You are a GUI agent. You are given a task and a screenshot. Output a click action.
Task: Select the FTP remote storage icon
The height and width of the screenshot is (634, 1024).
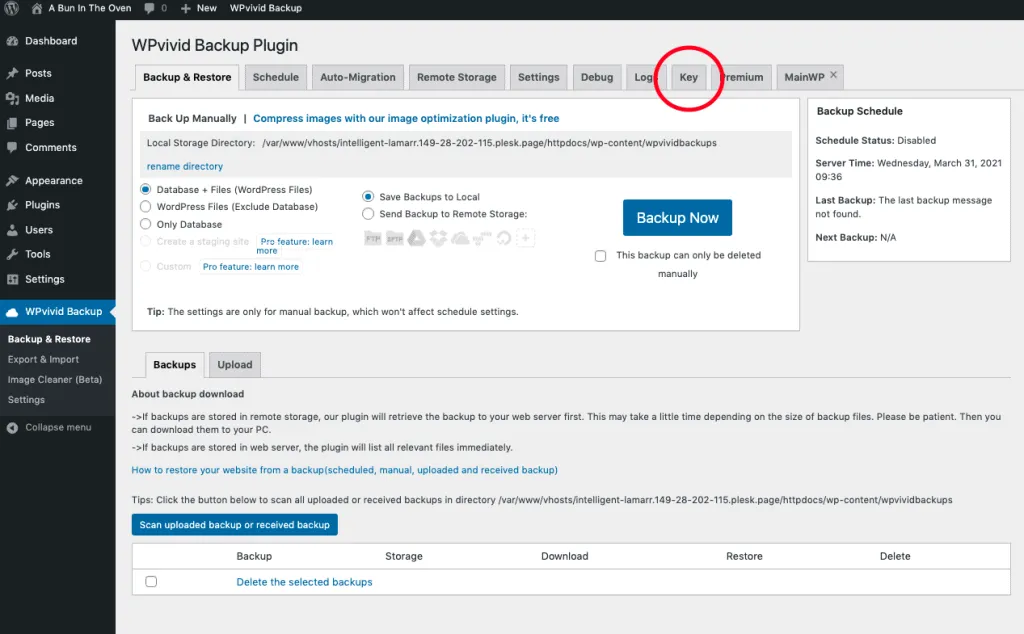click(x=372, y=238)
